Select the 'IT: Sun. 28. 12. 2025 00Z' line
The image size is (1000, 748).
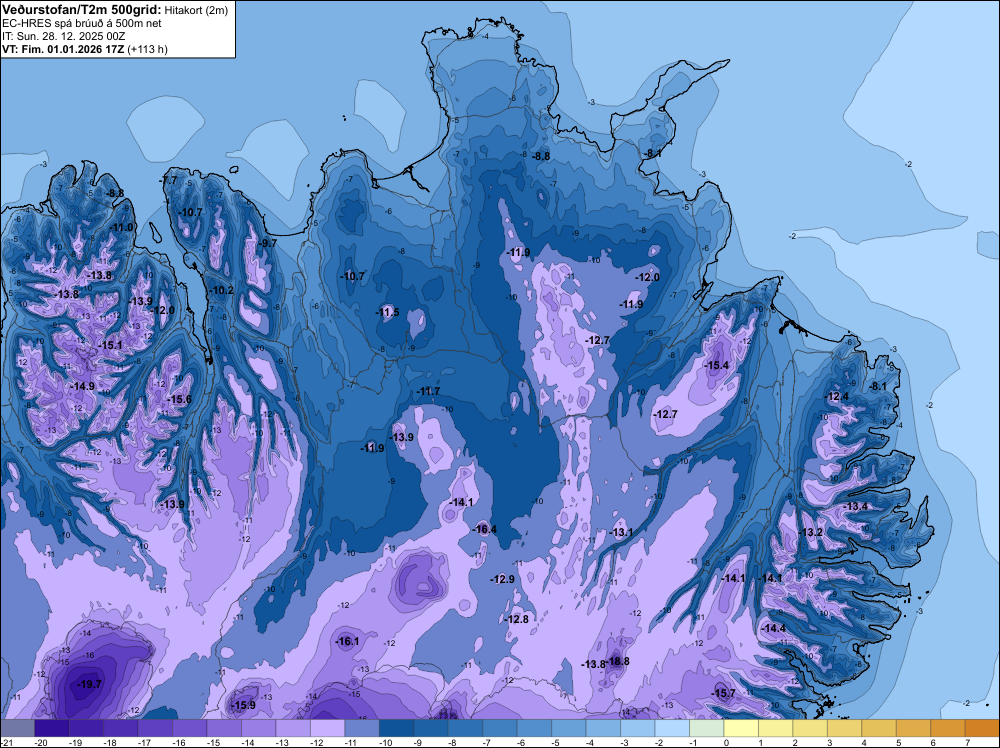(x=63, y=36)
